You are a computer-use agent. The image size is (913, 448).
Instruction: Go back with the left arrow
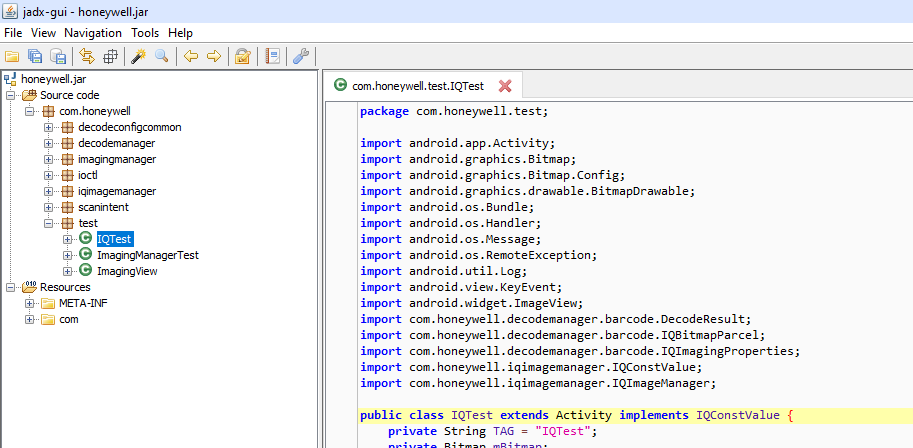[x=190, y=56]
